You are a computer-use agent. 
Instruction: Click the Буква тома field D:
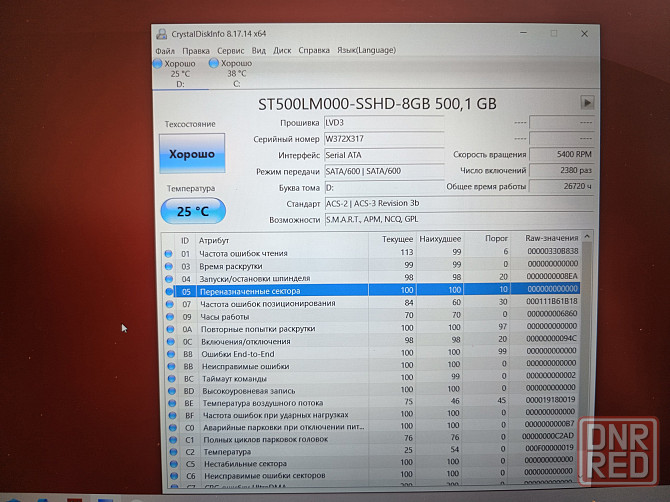tap(384, 188)
